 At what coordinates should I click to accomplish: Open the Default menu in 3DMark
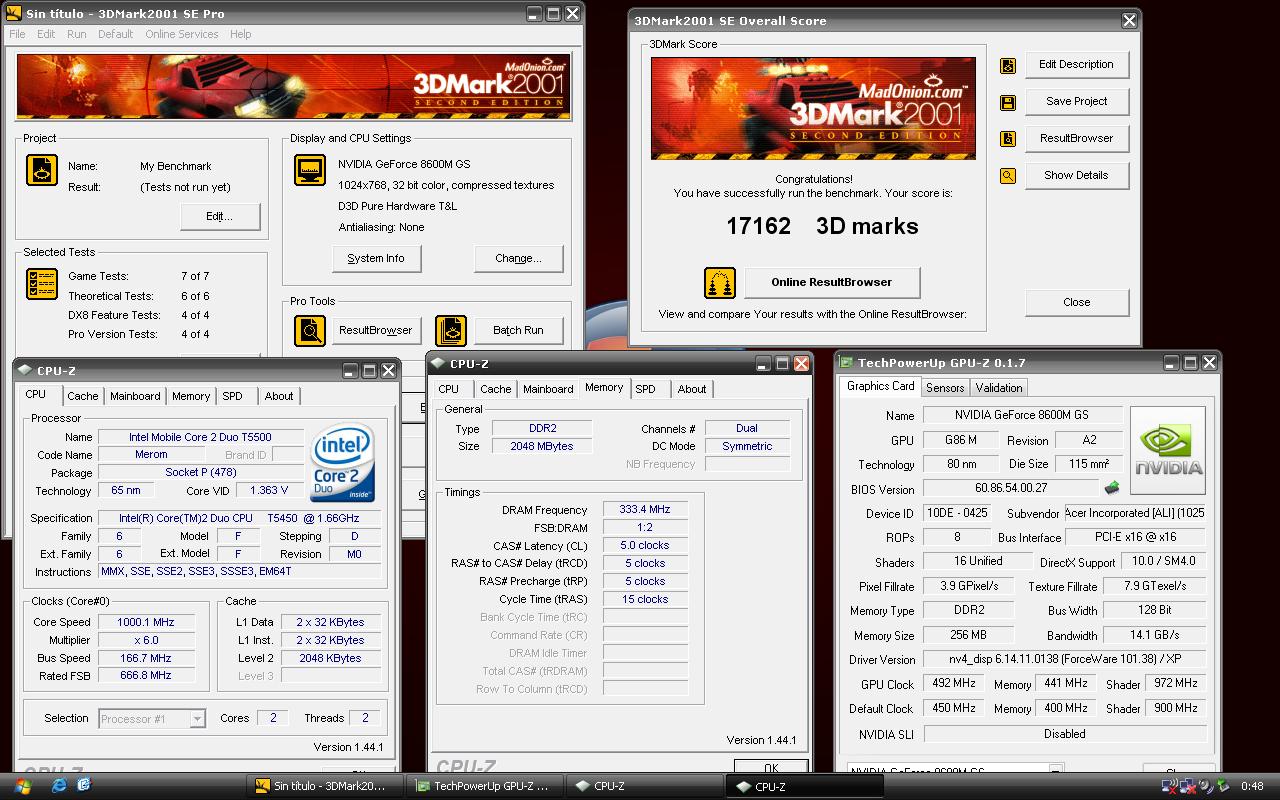pos(115,34)
